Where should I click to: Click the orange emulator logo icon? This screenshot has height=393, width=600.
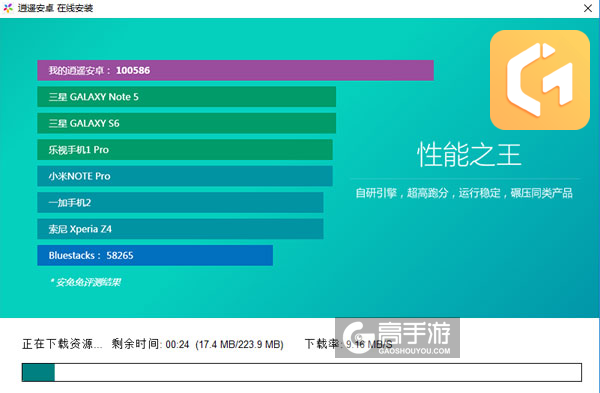point(540,80)
